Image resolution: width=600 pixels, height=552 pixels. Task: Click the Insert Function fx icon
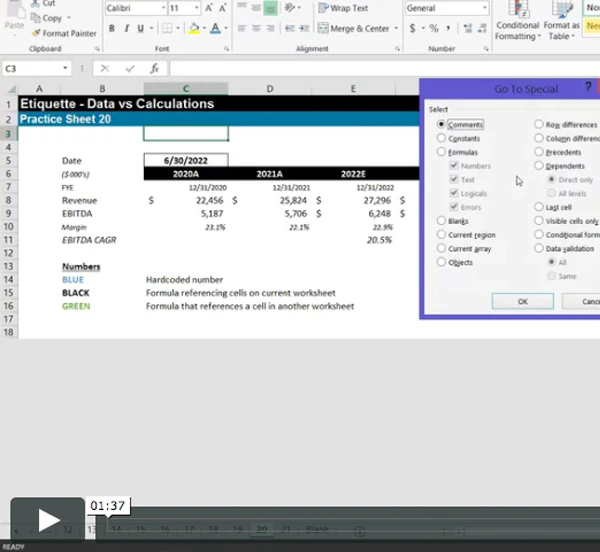[x=154, y=68]
